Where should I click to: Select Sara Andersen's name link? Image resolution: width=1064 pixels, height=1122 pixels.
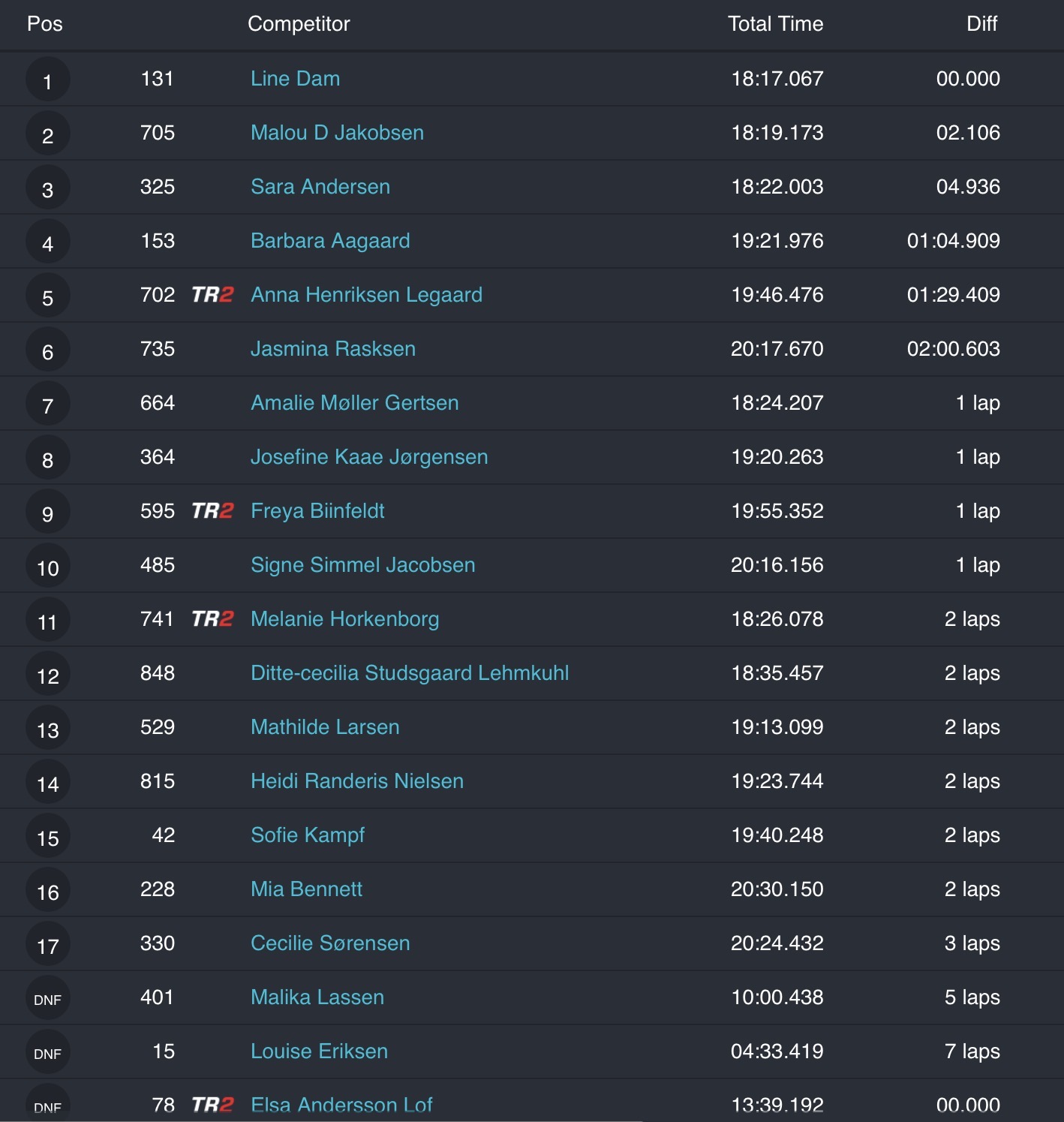[x=320, y=187]
